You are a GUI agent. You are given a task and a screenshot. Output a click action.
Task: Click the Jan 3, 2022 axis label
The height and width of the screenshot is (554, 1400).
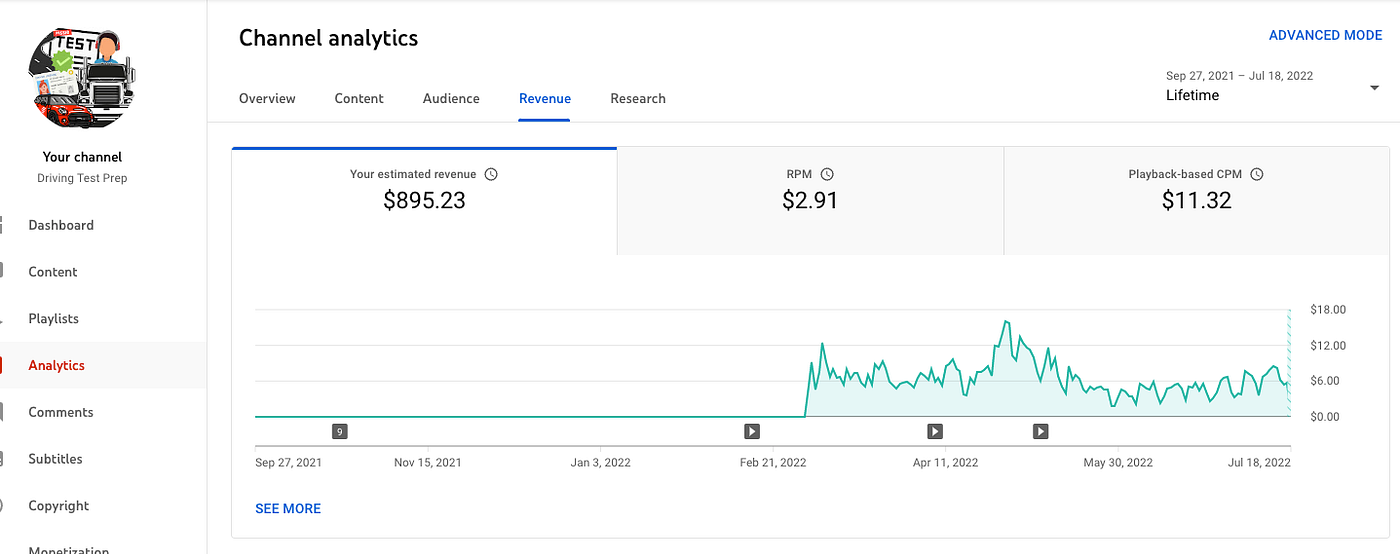click(x=600, y=463)
